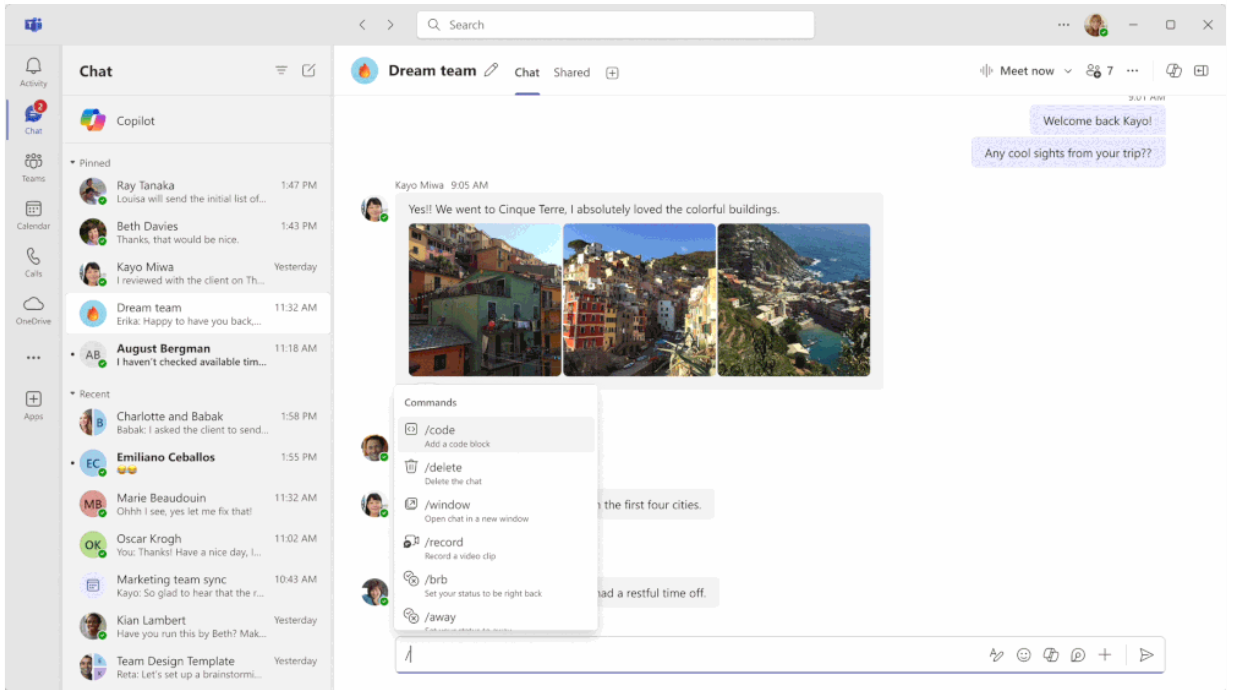Expand the Meet now dropdown arrow

point(1068,71)
